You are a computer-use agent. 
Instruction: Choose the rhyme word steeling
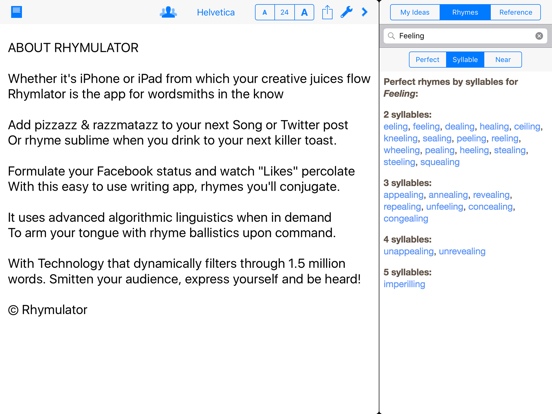pos(399,162)
